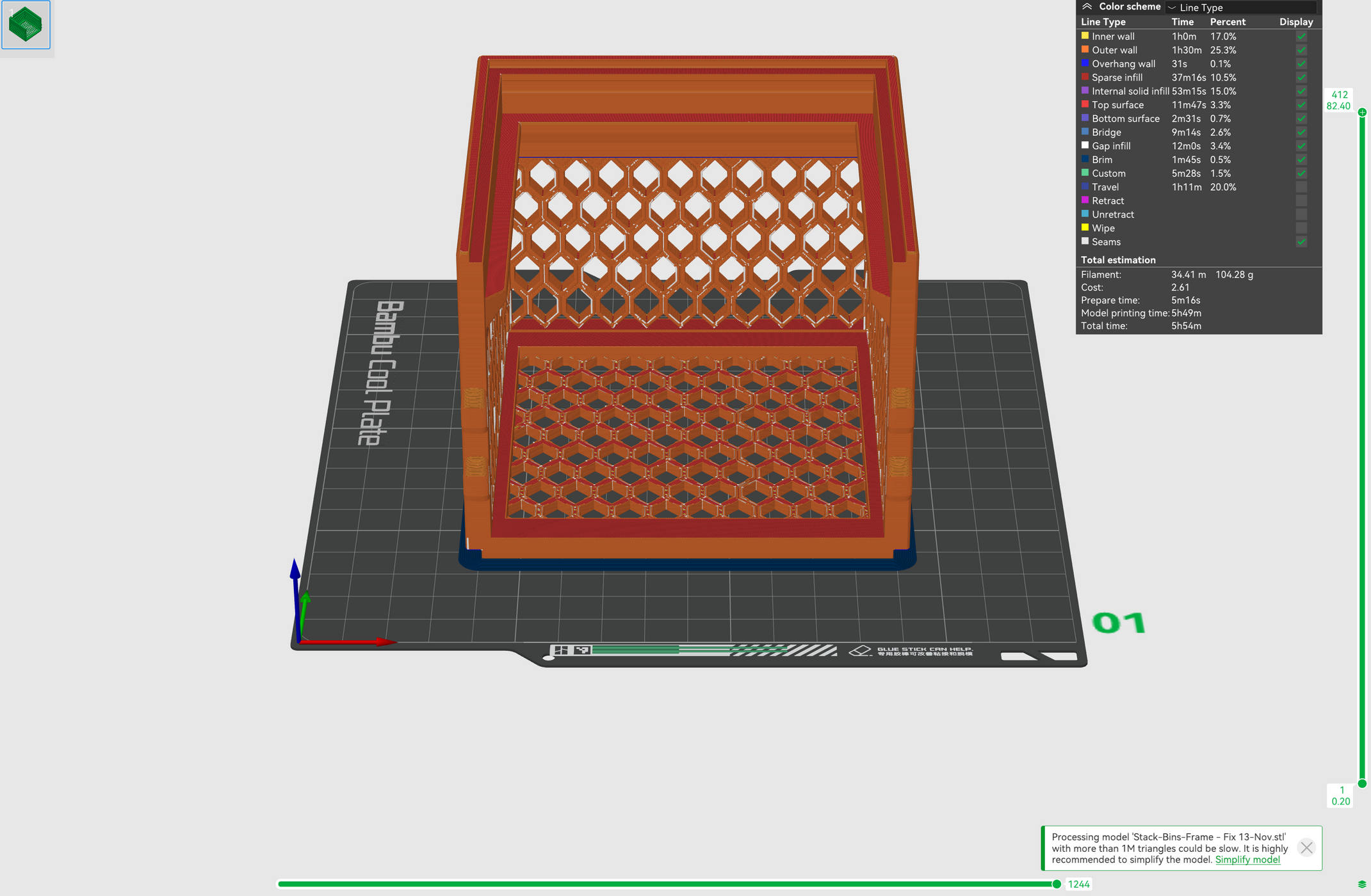
Task: Click the cyan Unretract color swatch
Action: click(x=1085, y=214)
